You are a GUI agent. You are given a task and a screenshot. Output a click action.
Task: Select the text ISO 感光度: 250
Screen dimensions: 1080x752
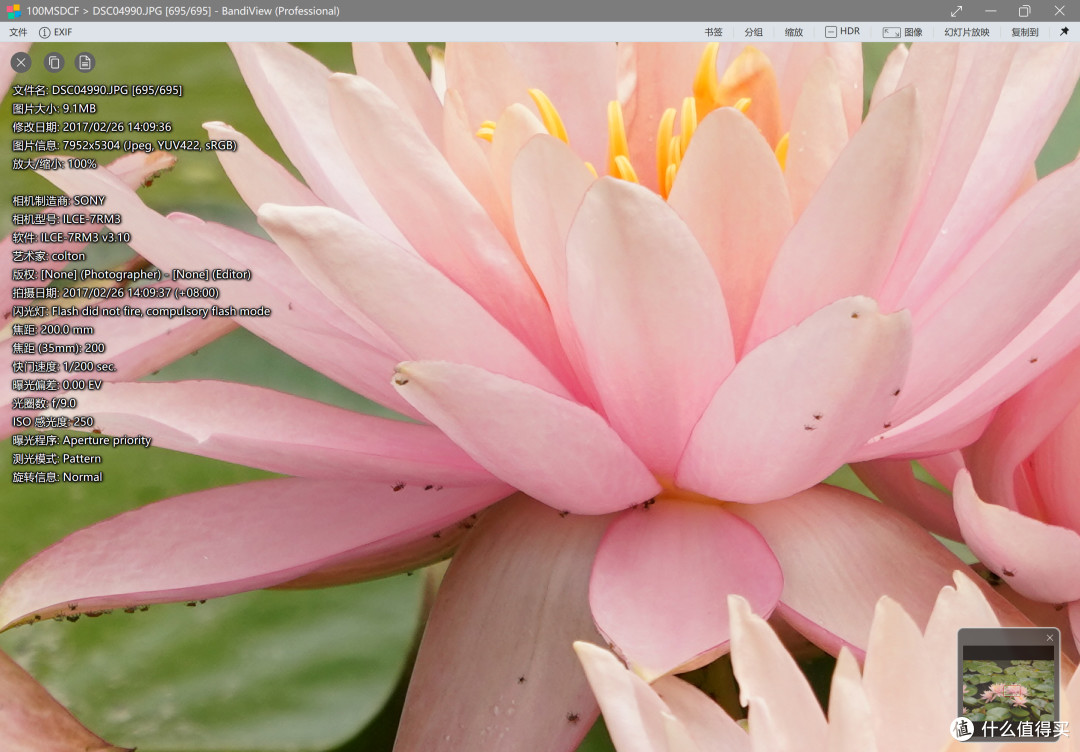(53, 422)
